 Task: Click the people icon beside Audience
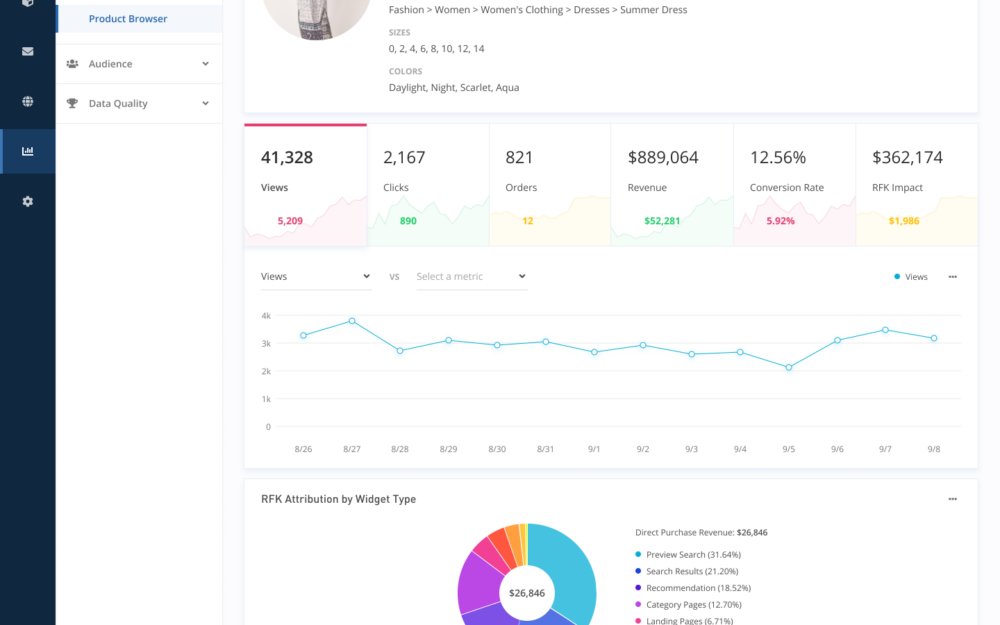point(72,64)
